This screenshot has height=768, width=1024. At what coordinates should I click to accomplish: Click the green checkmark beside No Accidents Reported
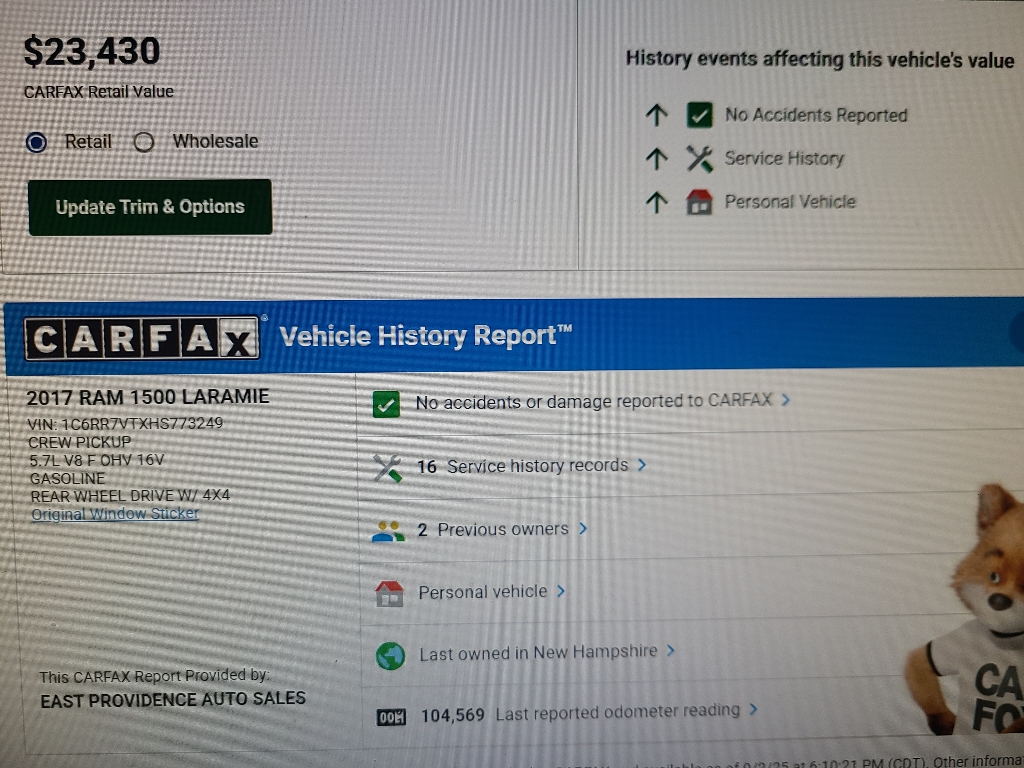pos(699,116)
